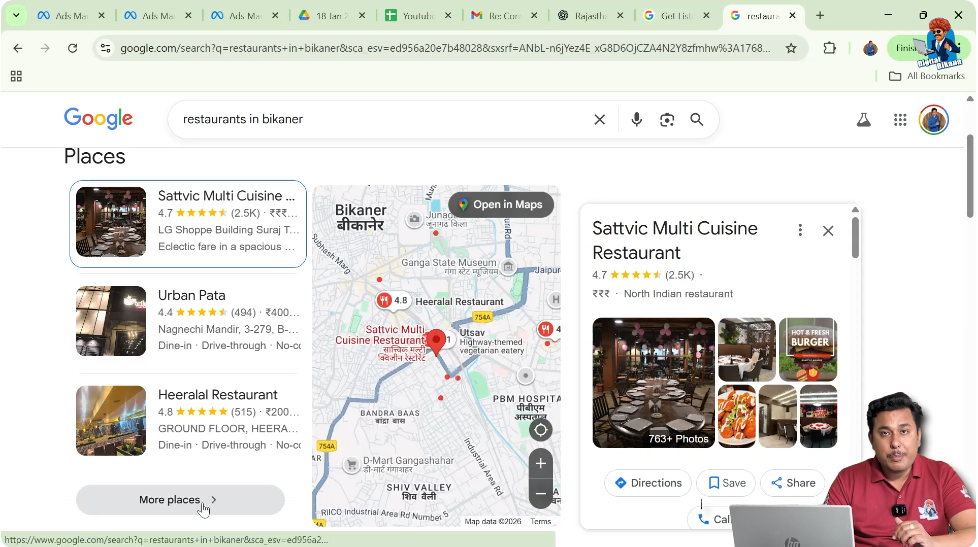
Task: Open Sattvic Multi Cuisine listing
Action: click(188, 224)
